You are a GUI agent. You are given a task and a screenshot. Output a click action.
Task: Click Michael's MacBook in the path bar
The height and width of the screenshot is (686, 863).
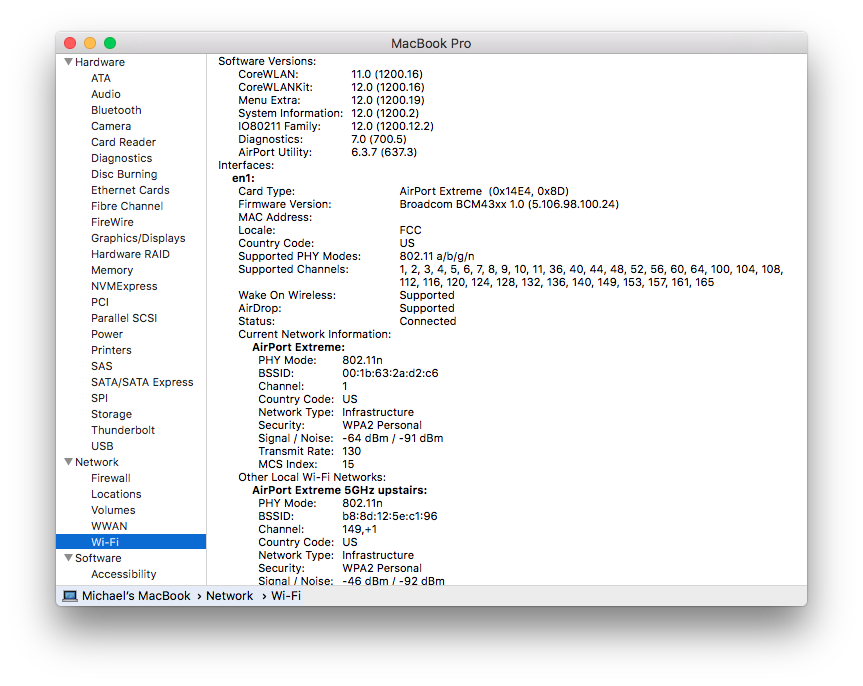click(136, 596)
